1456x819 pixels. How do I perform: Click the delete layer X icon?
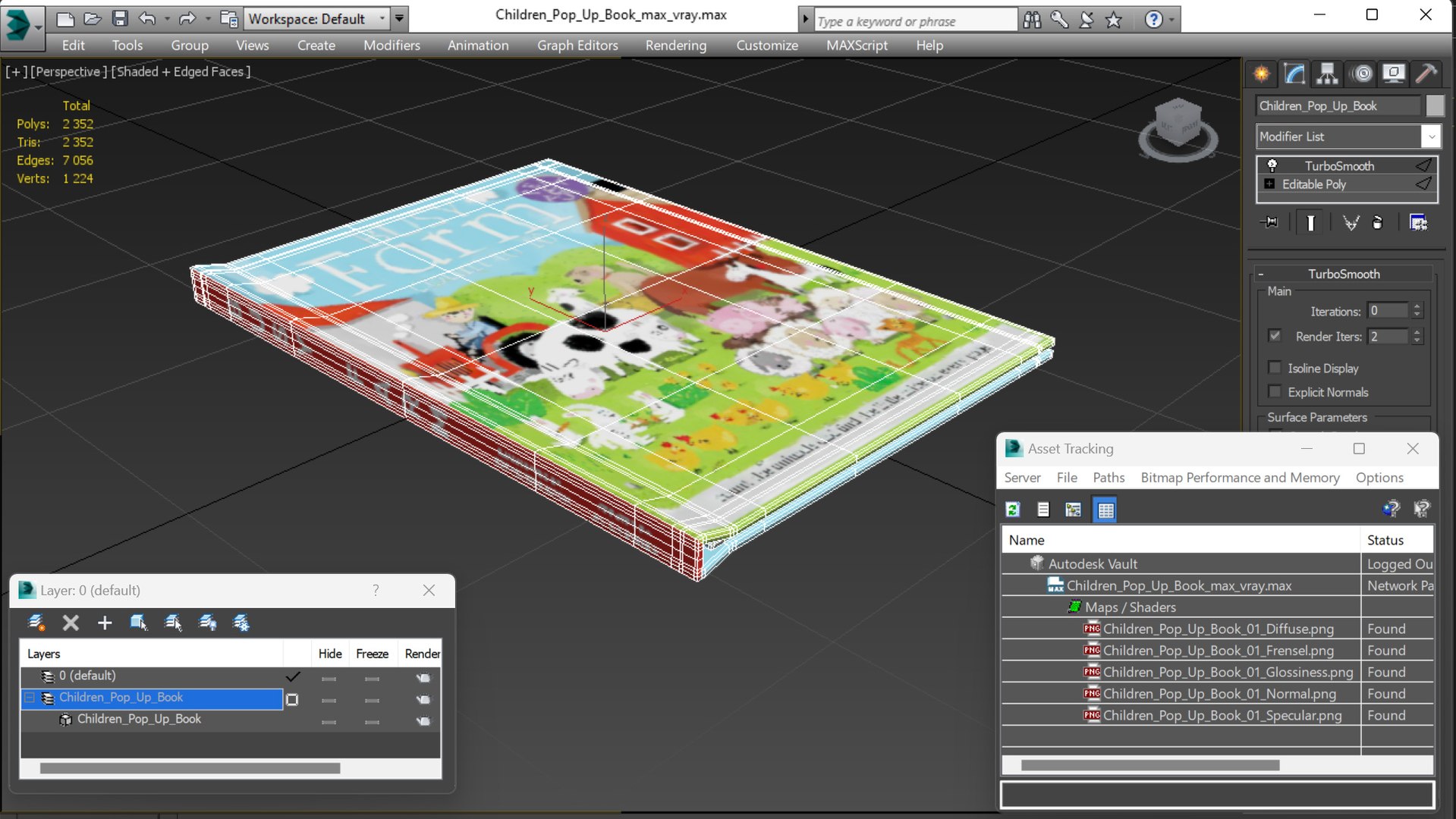coord(71,623)
